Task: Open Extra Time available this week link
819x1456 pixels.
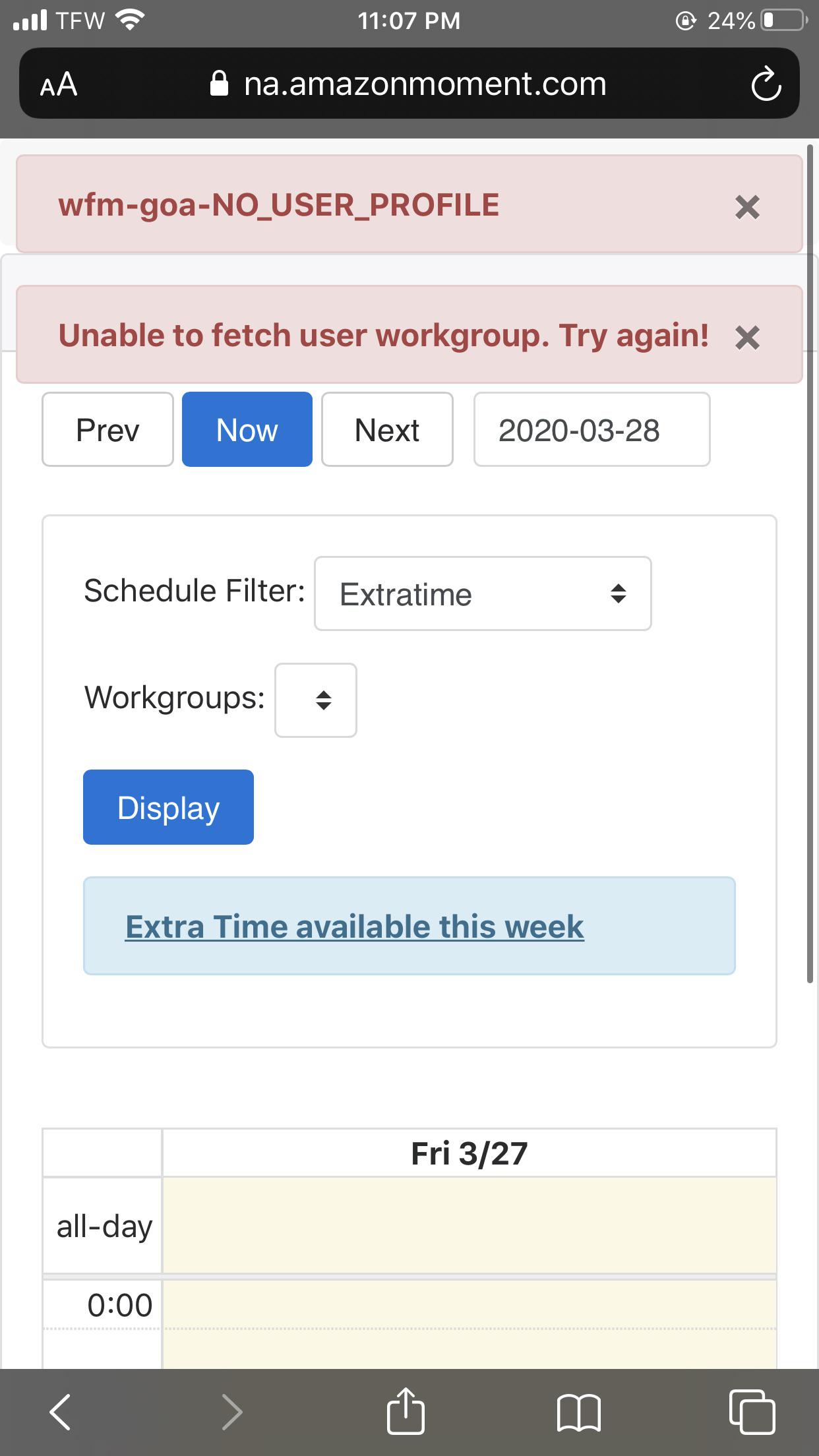Action: [x=355, y=926]
